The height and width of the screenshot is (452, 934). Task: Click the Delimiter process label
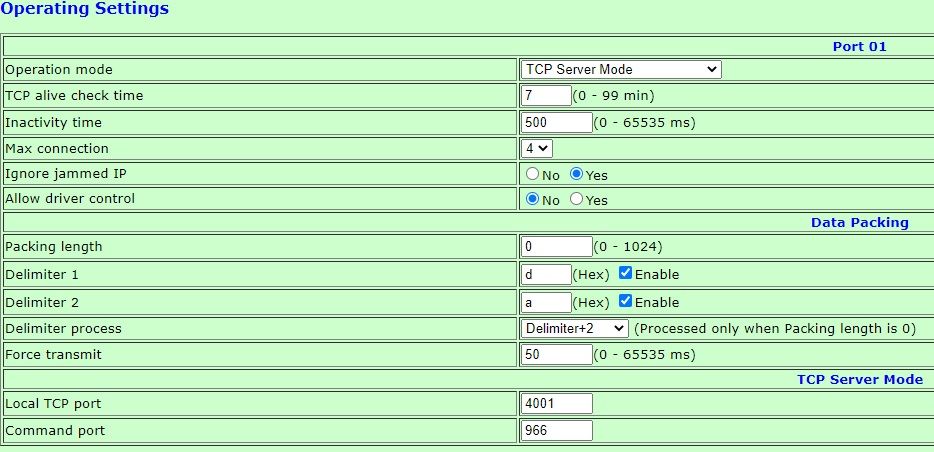point(63,329)
